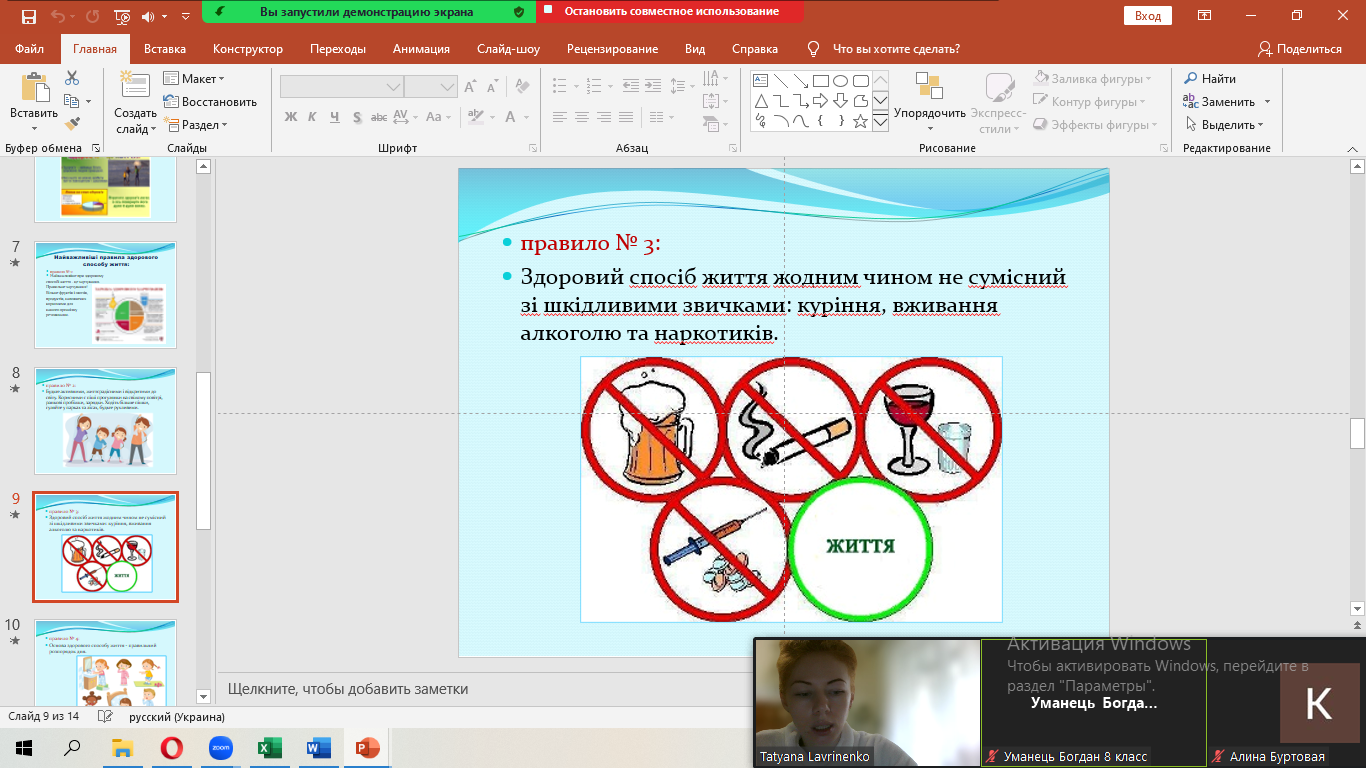Open Zoom app in the taskbar

pos(221,747)
